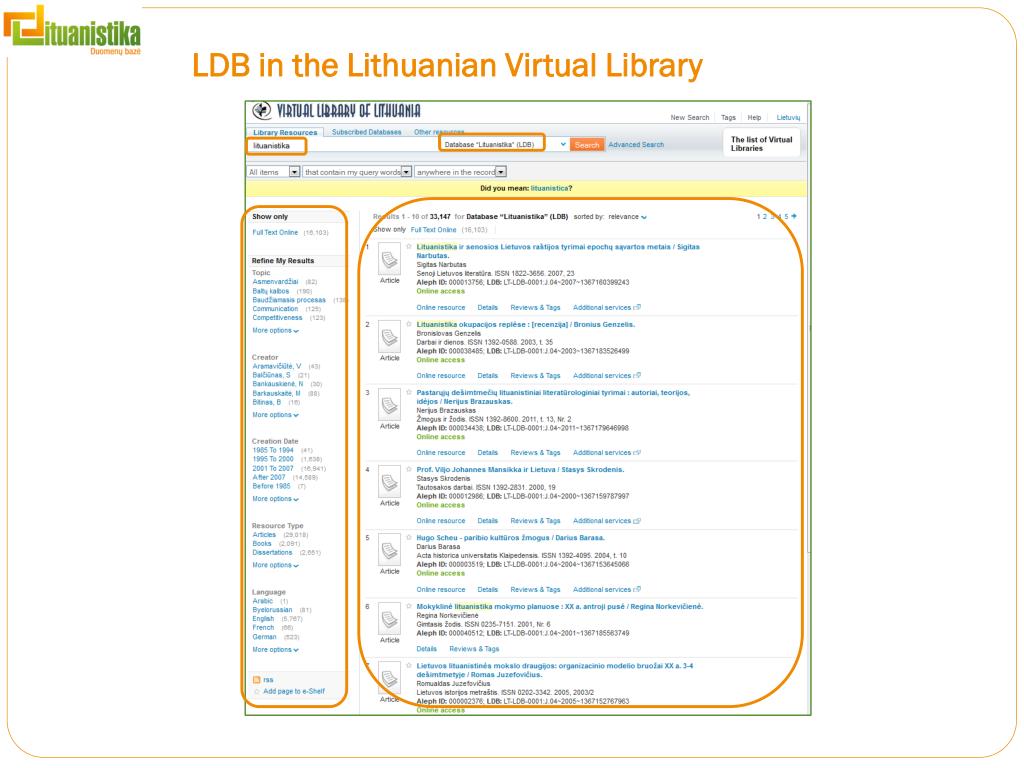
Task: Open 'Additional services' for the Stasys Skrodenis result
Action: coord(607,521)
